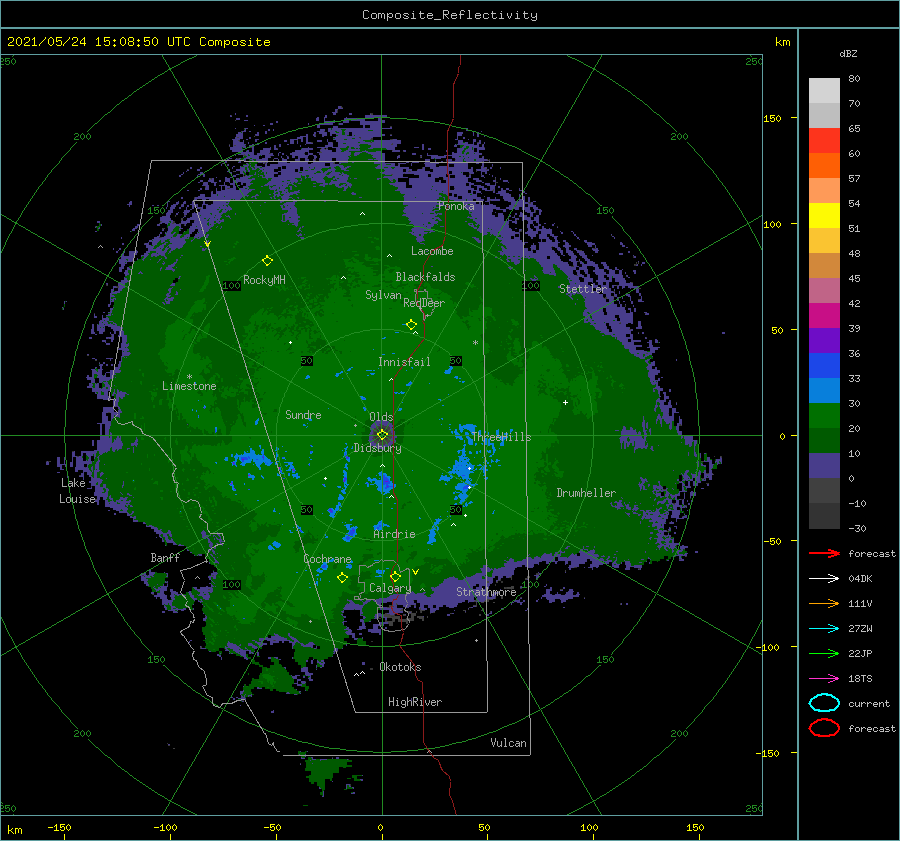Select the yellow 54 dBZ legend swatch
The image size is (900, 841).
(824, 215)
